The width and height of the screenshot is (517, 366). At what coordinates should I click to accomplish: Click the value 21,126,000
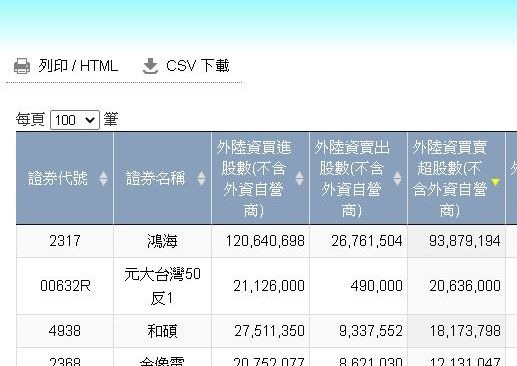tap(269, 286)
